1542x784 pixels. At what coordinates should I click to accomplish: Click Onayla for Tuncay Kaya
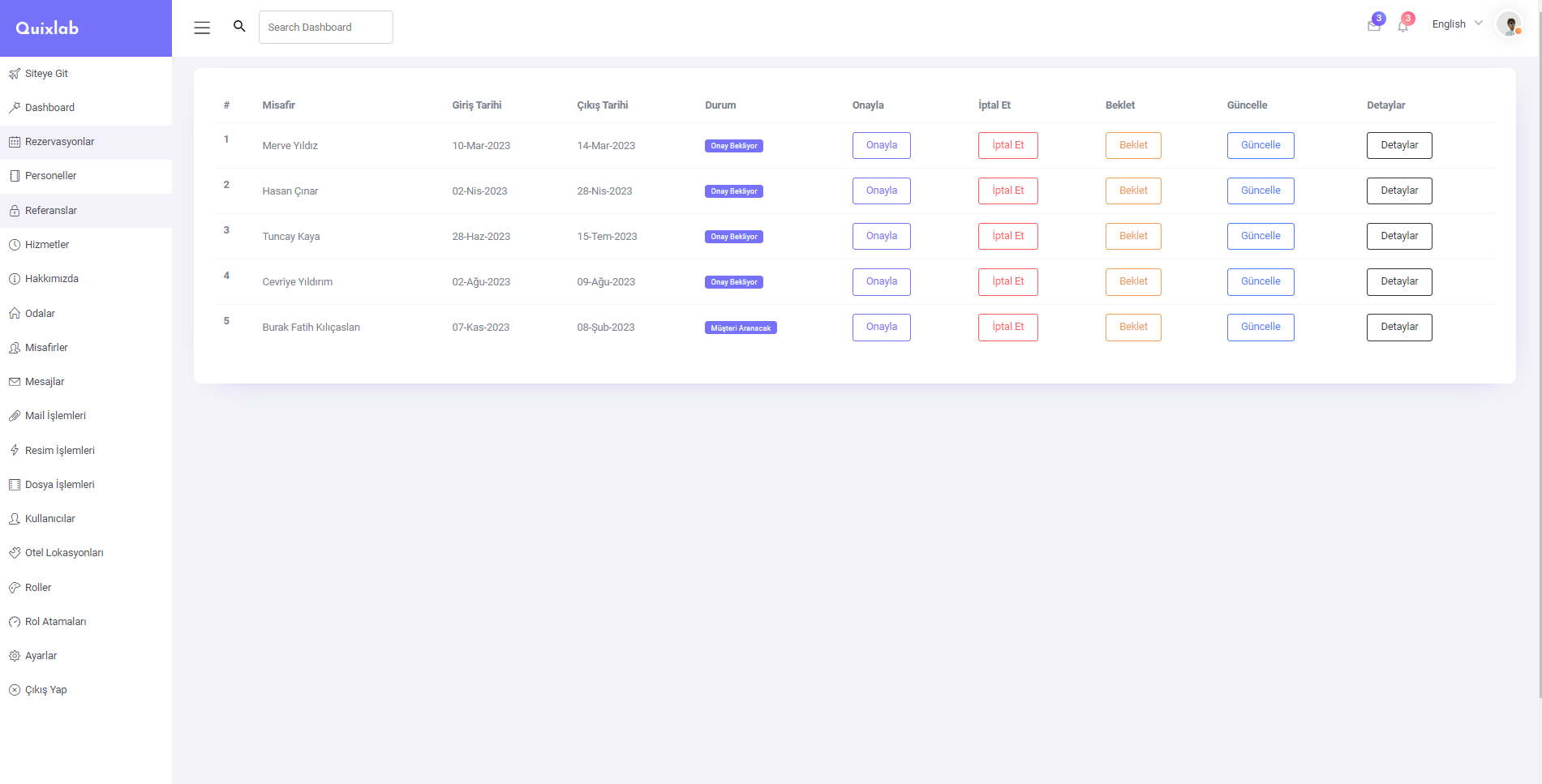[882, 236]
